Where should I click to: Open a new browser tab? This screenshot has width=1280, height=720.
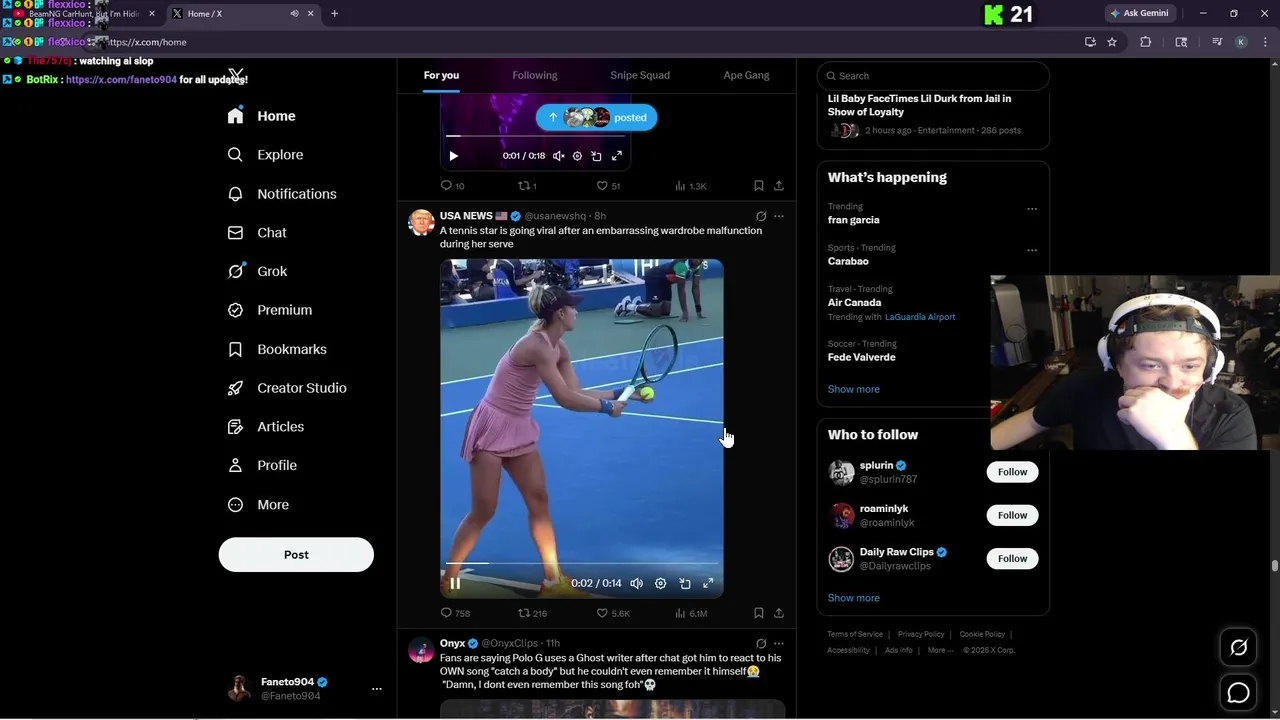334,13
